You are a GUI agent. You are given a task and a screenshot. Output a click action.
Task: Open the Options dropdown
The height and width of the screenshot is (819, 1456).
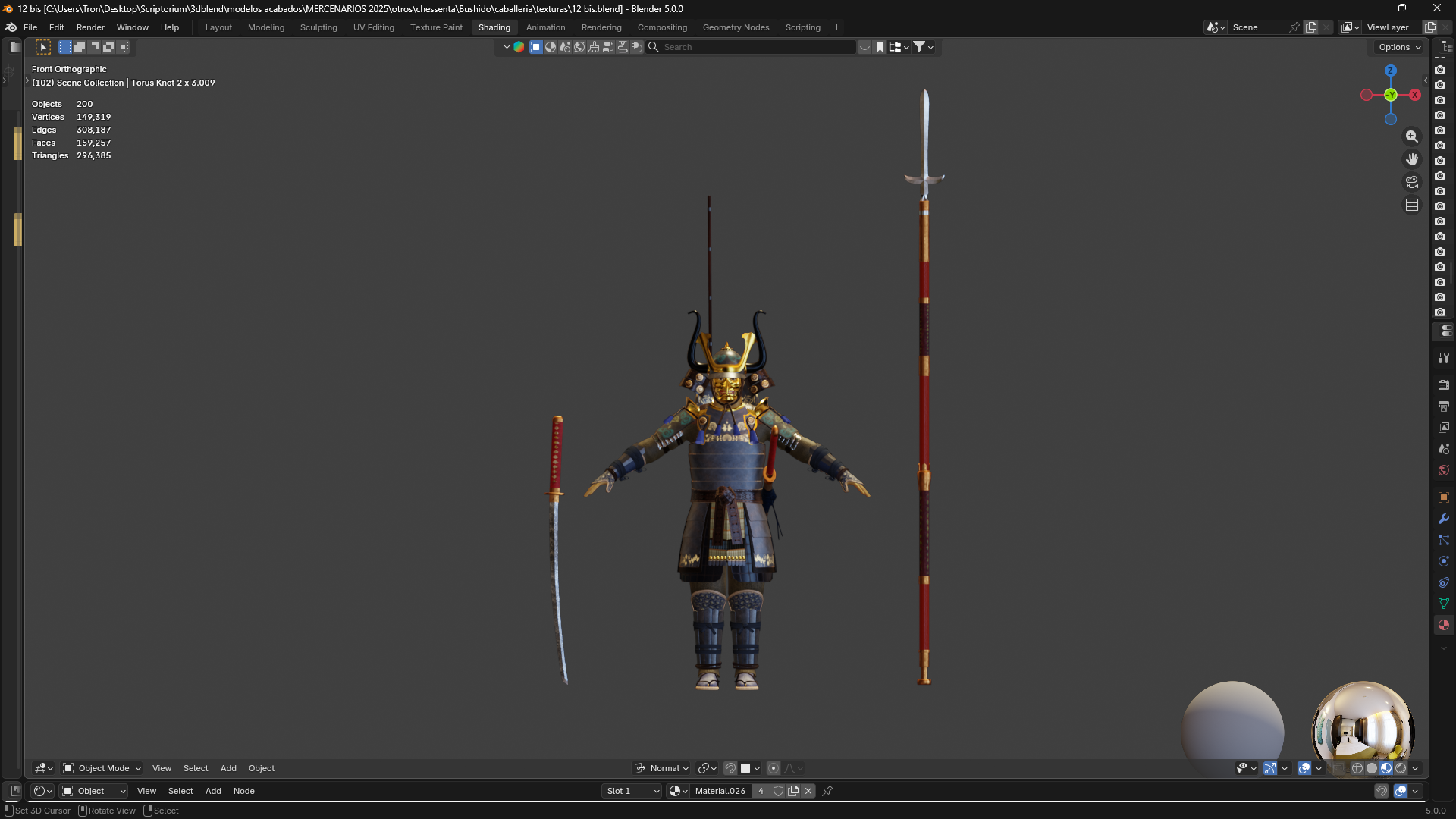point(1400,47)
